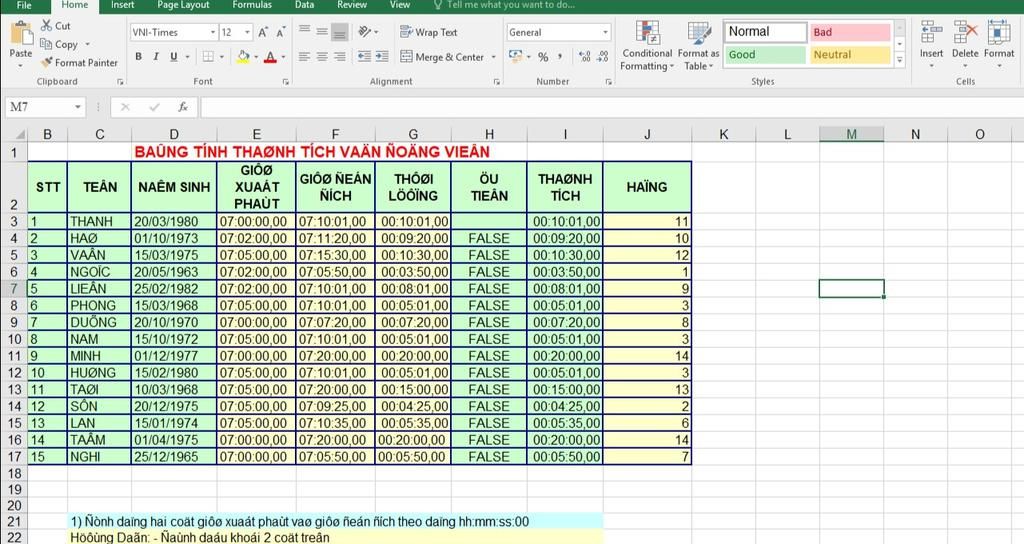Click the Insert Function fx icon
Screen dimensions: 1024x544
(183, 107)
